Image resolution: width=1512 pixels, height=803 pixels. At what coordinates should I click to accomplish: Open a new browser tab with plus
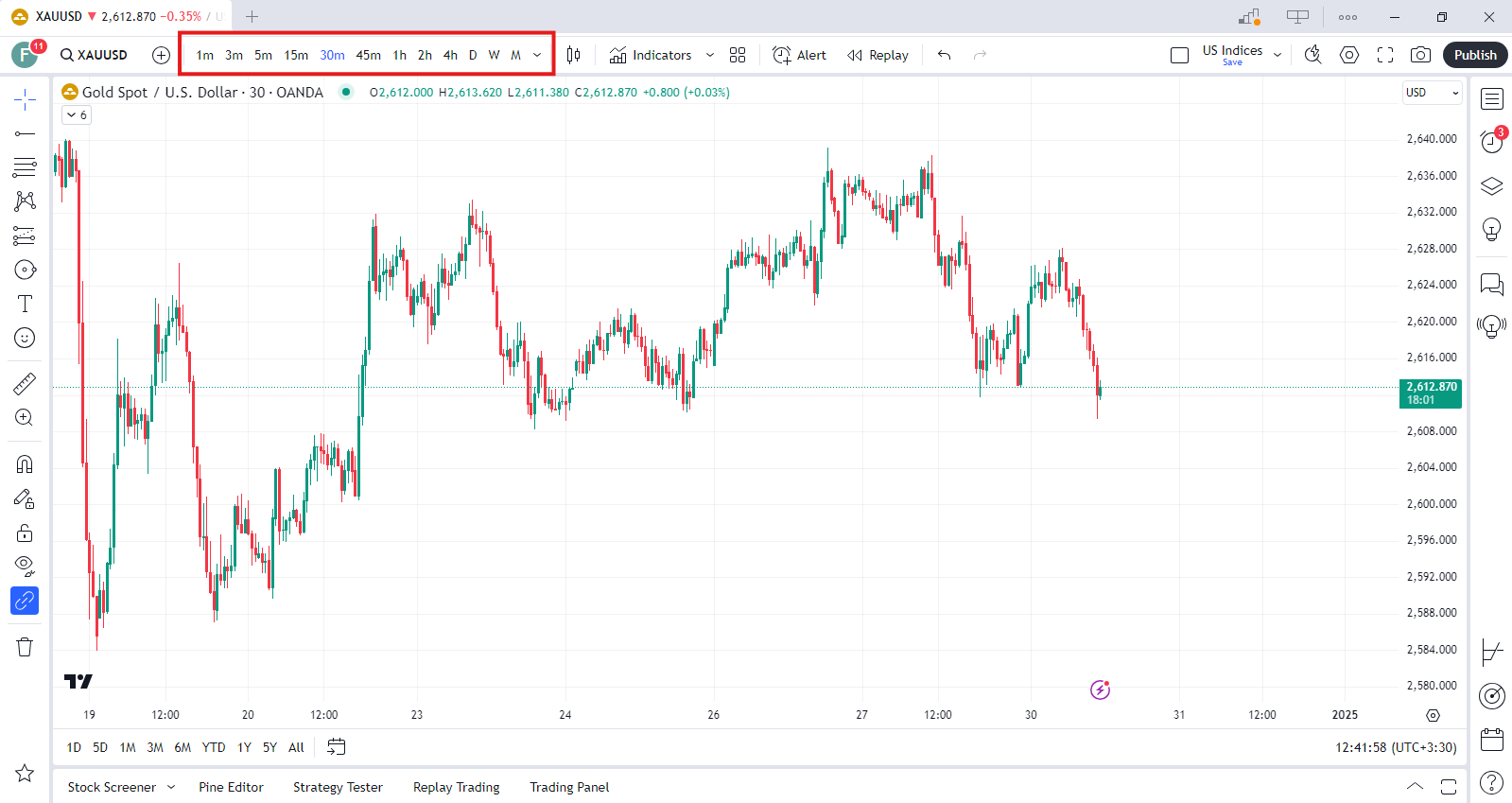(x=252, y=16)
